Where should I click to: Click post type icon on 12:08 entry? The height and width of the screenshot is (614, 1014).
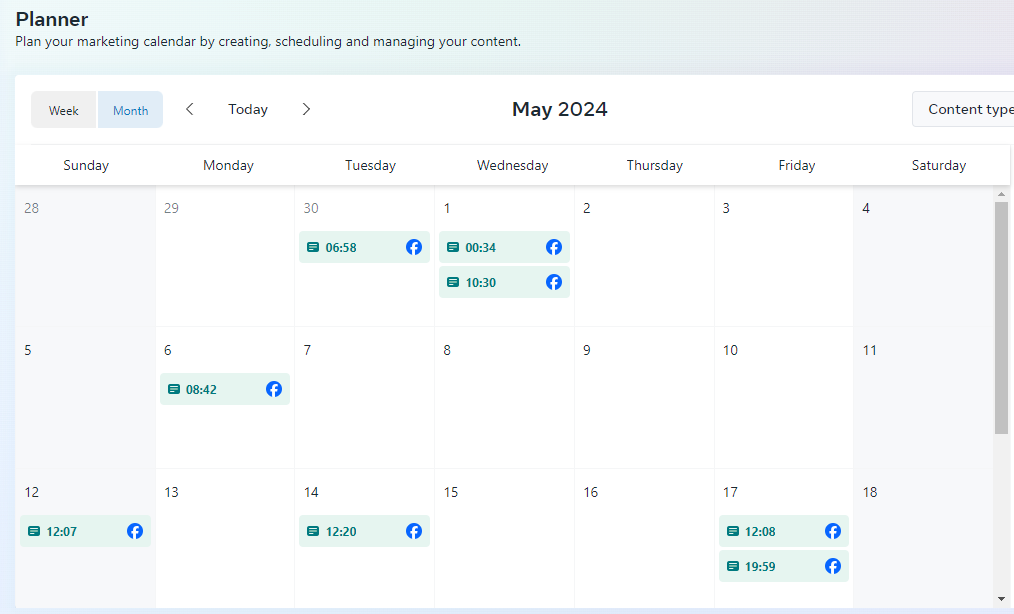click(733, 532)
